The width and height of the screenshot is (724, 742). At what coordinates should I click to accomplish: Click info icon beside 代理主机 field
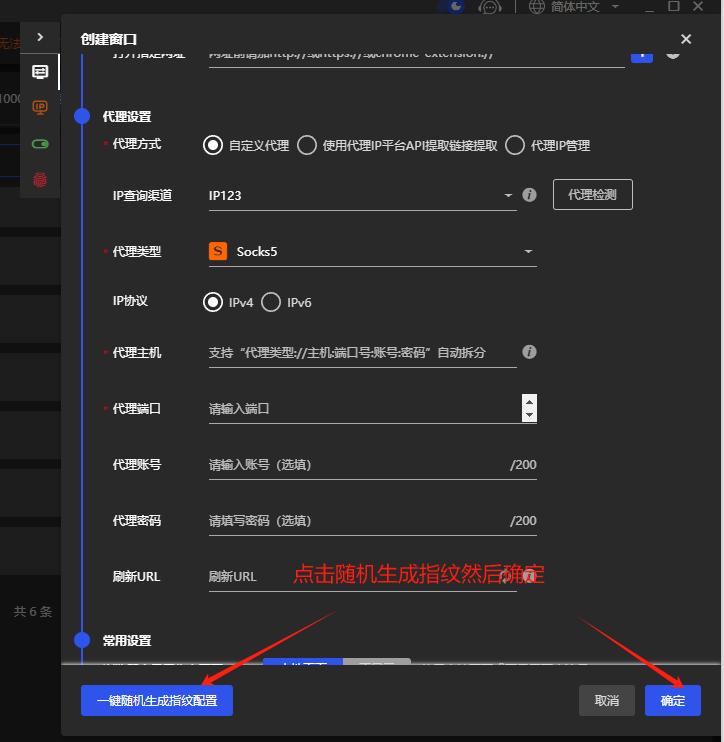pyautogui.click(x=529, y=352)
